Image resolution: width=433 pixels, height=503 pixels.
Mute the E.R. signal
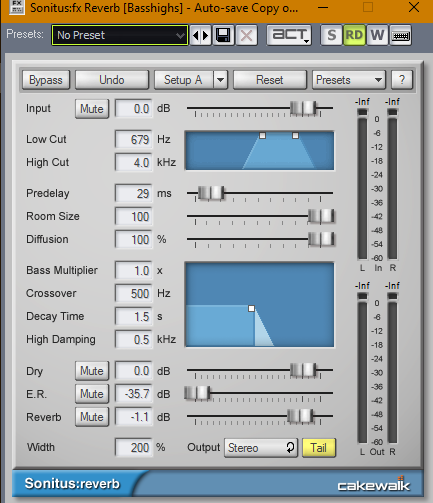click(x=92, y=394)
